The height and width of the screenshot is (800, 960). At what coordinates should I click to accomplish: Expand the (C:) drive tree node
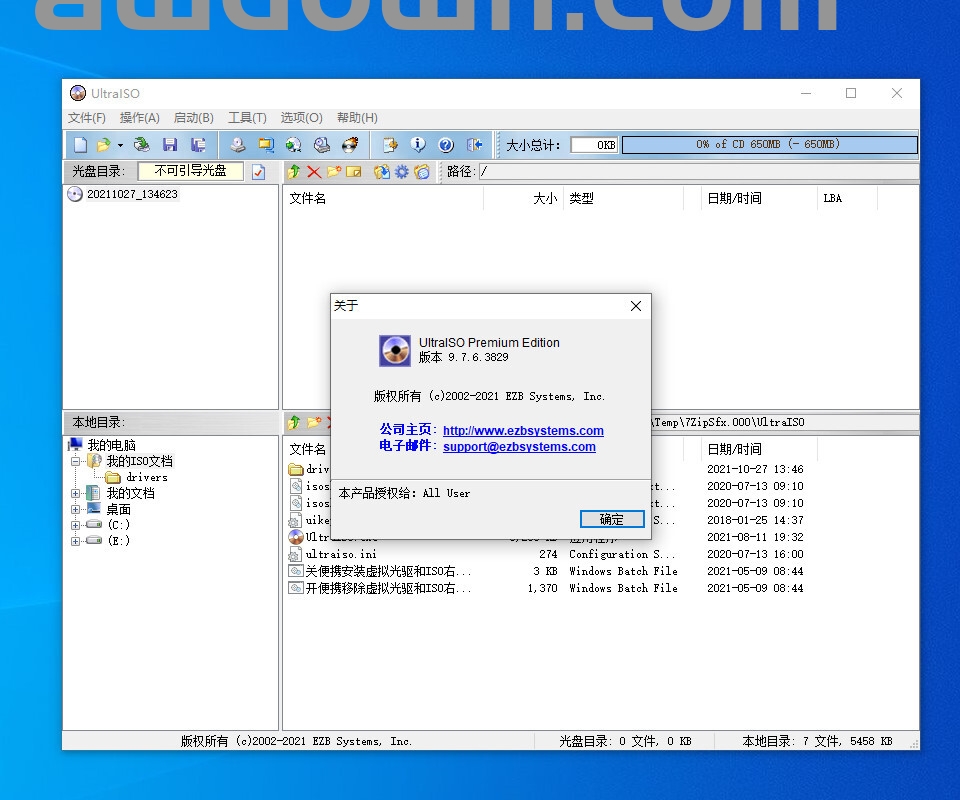pos(75,525)
